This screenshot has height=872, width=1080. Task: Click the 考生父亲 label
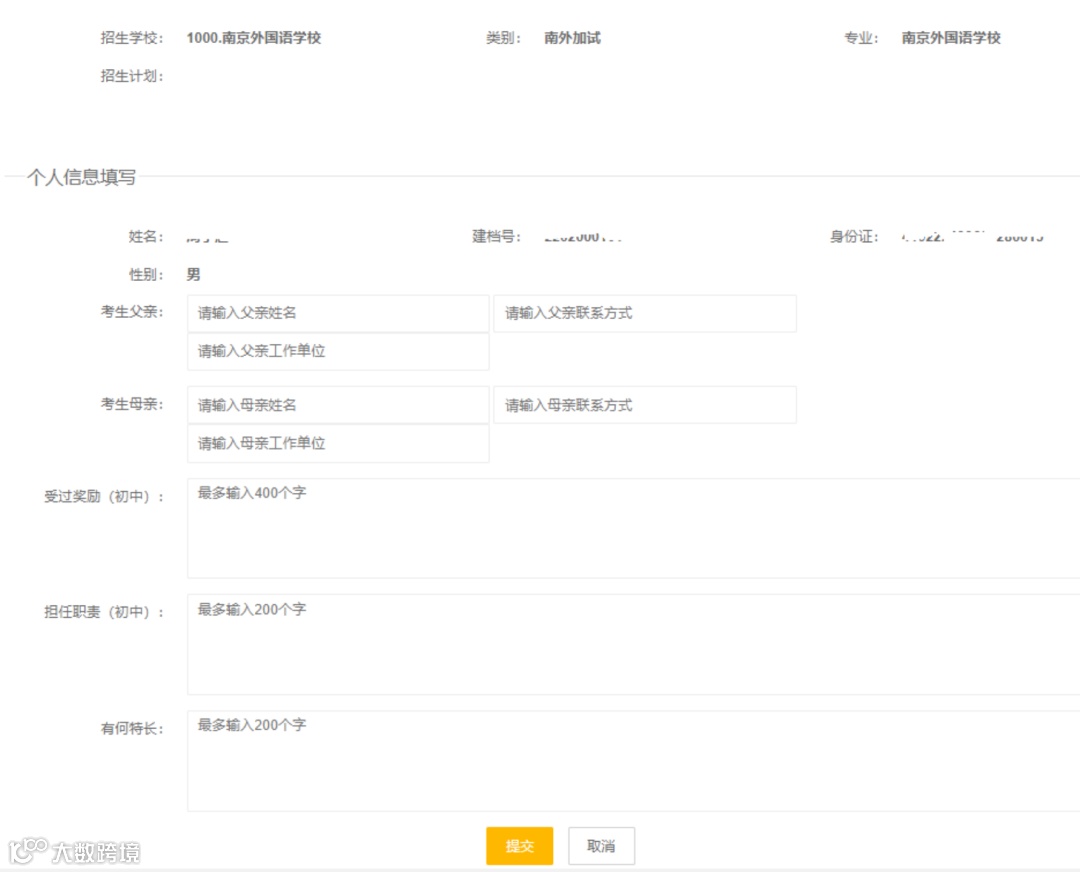(x=132, y=312)
